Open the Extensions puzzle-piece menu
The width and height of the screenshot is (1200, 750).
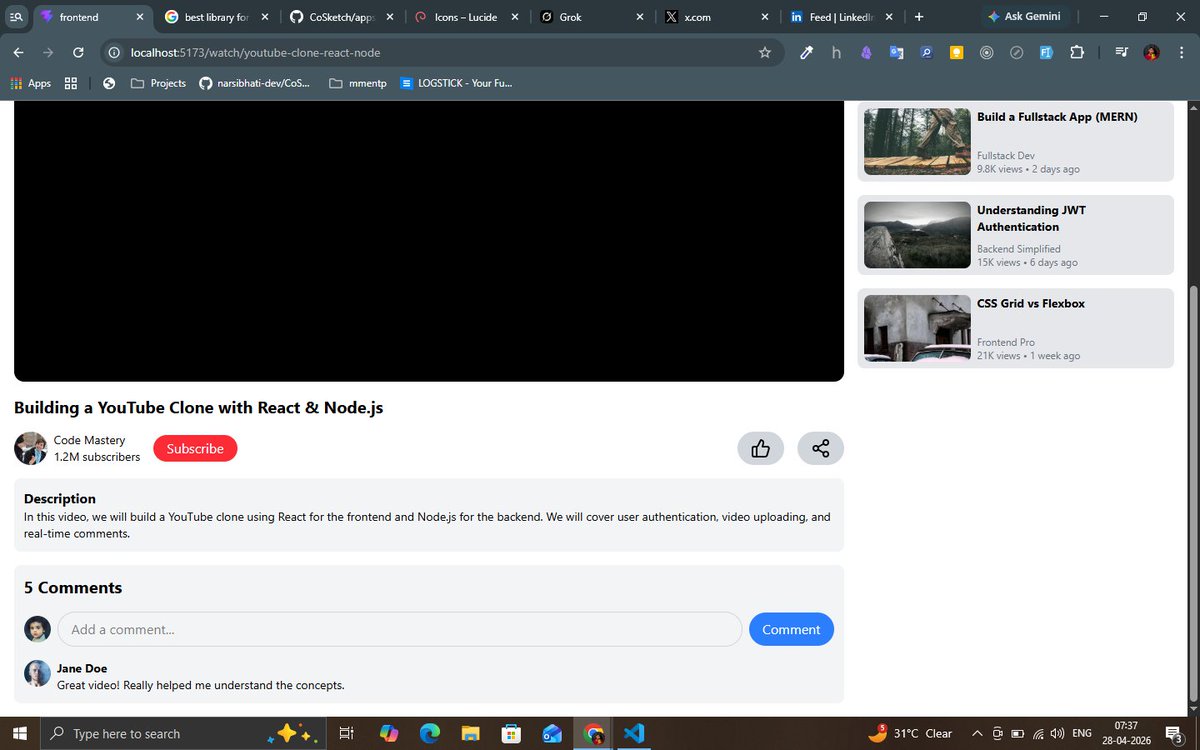pos(1077,53)
